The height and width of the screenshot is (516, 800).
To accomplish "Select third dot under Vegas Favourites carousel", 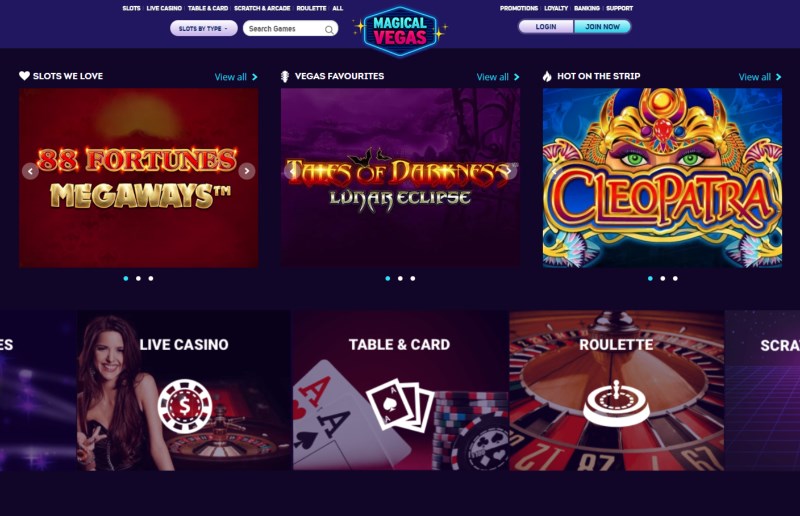I will point(413,279).
